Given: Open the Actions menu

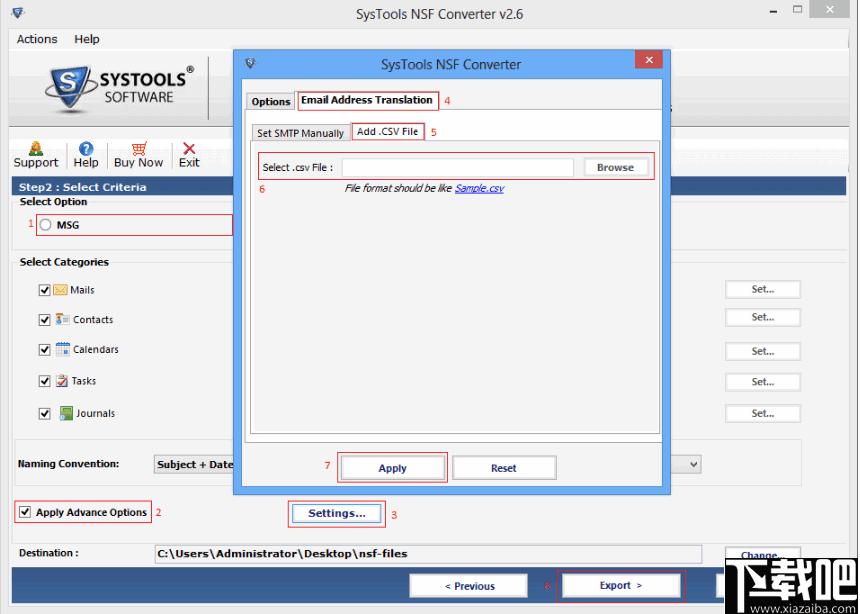Looking at the screenshot, I should point(37,39).
